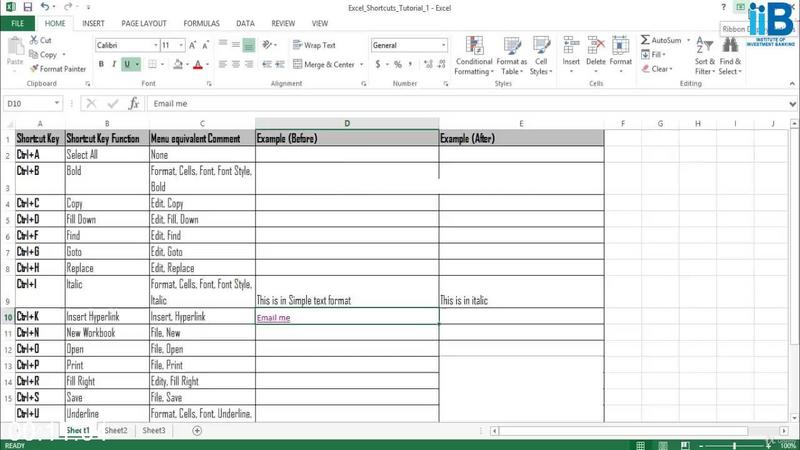Open Format as Table gallery
This screenshot has height=450, width=800.
tap(512, 56)
